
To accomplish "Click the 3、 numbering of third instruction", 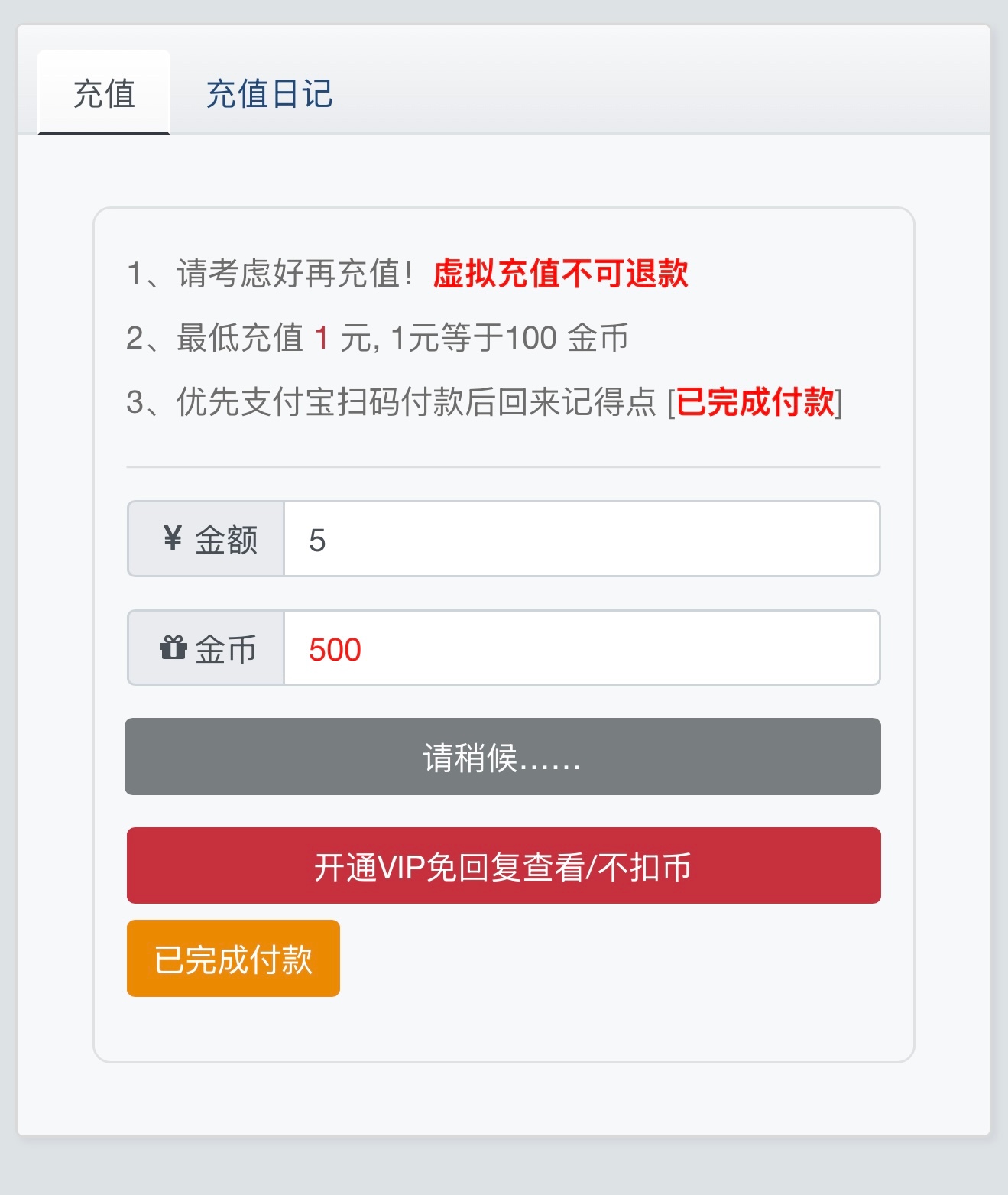I will pyautogui.click(x=142, y=402).
